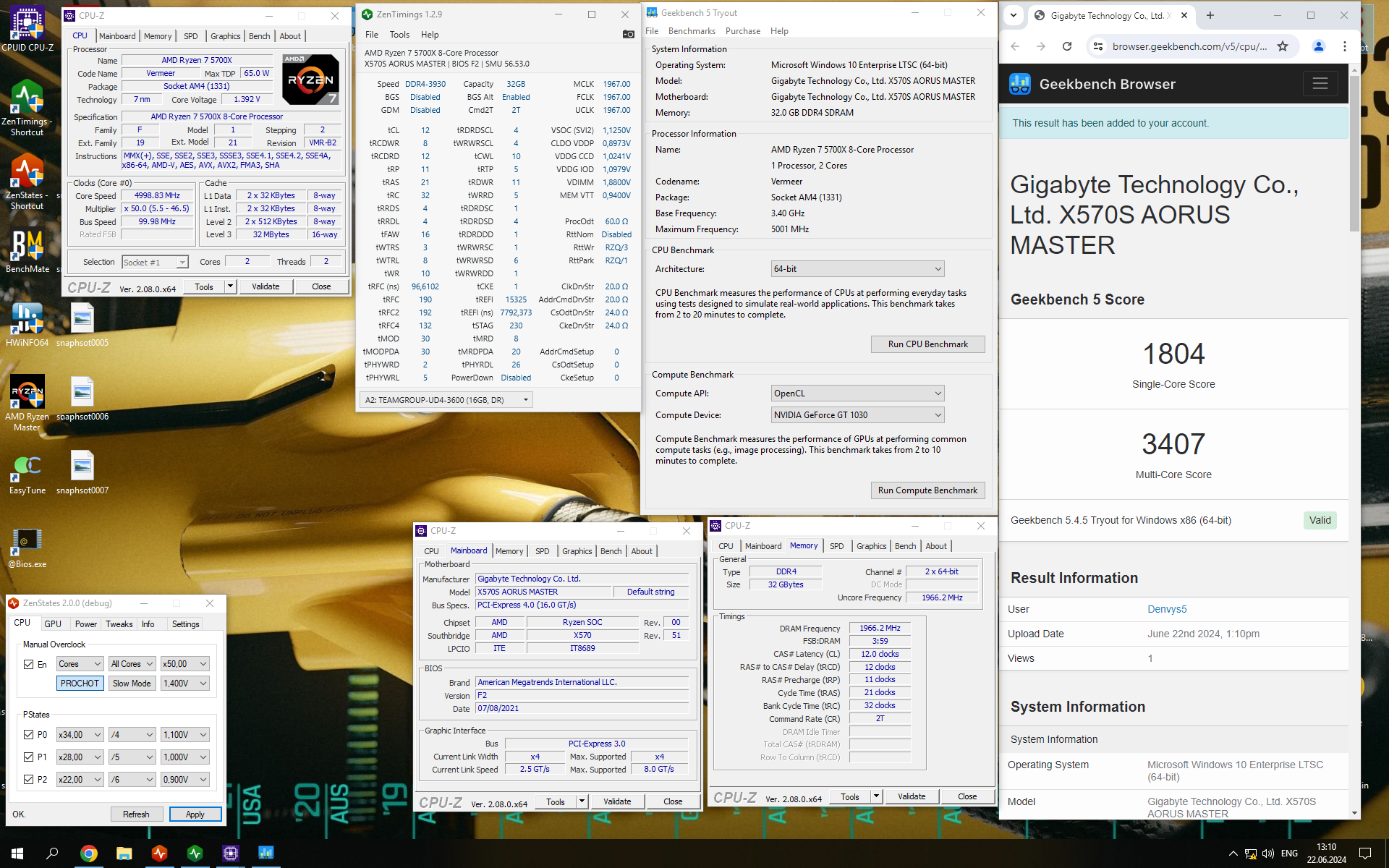The width and height of the screenshot is (1389, 868).
Task: Open @Bios.exe desktop icon
Action: [x=27, y=547]
